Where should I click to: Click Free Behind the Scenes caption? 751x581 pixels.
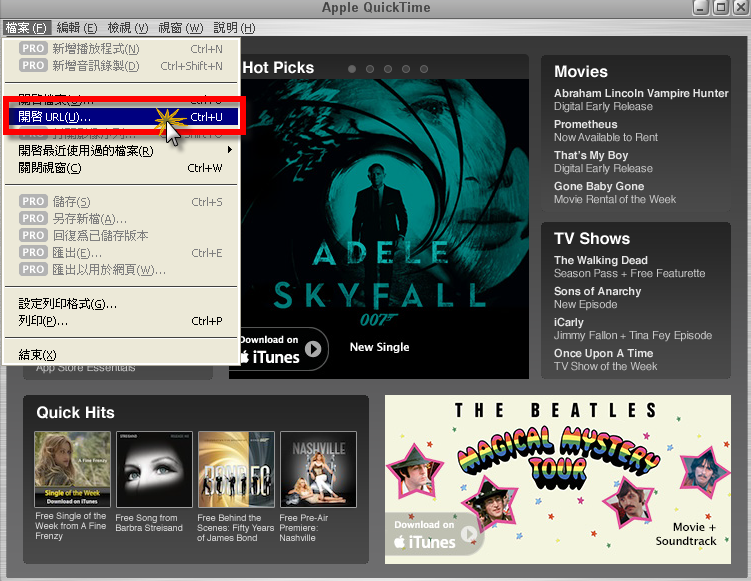[236, 528]
